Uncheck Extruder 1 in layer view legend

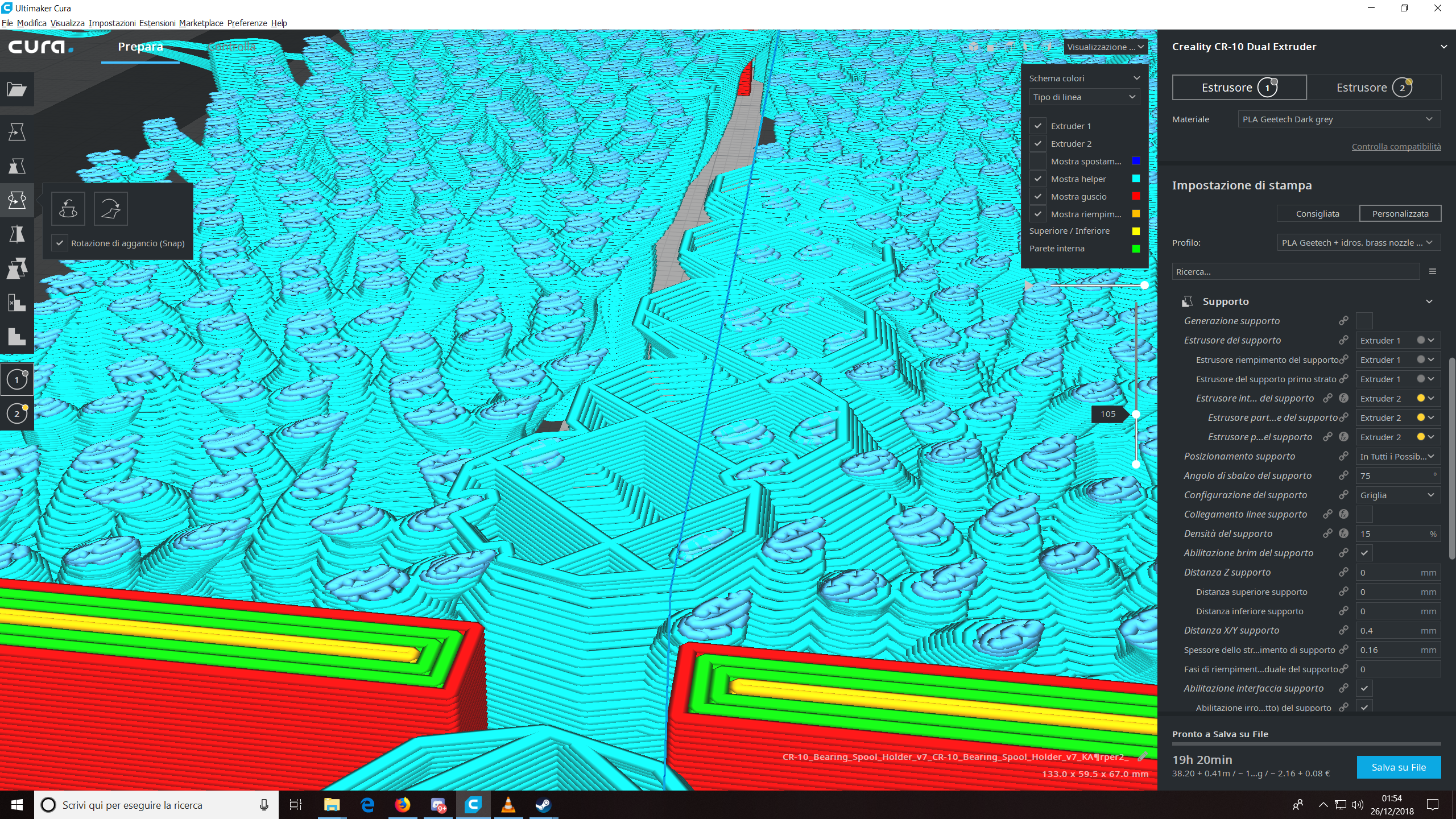click(1038, 126)
